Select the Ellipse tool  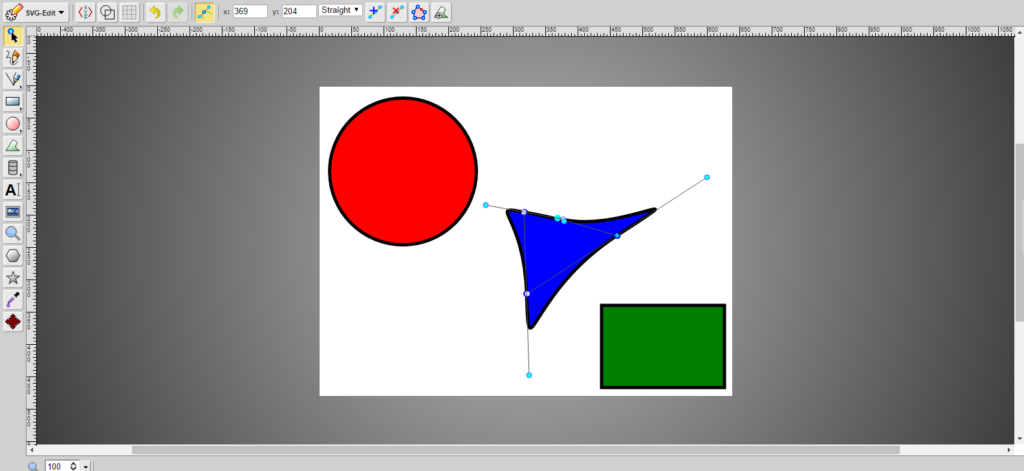[13, 123]
